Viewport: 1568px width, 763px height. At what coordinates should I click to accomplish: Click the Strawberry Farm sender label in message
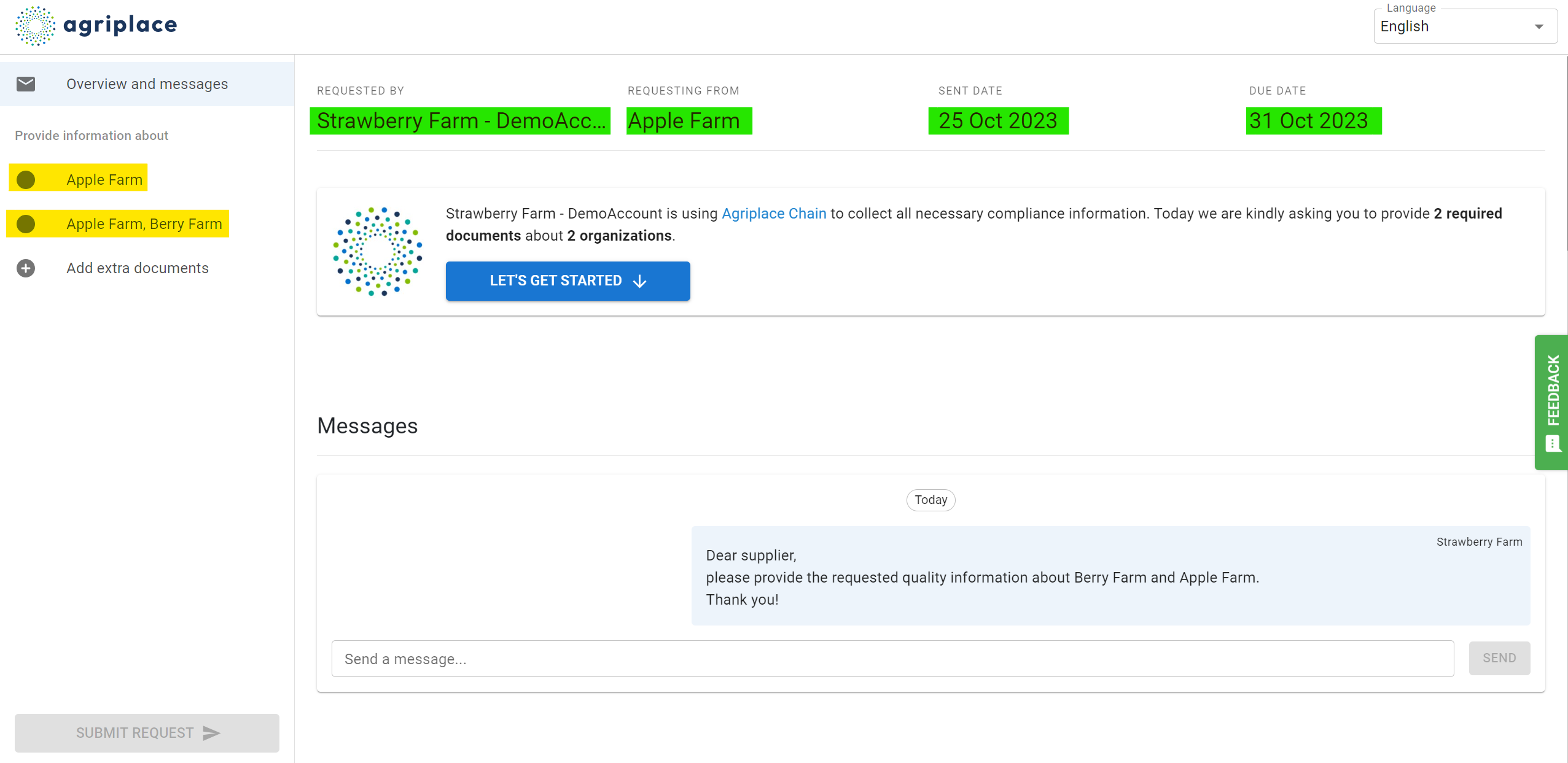point(1479,542)
